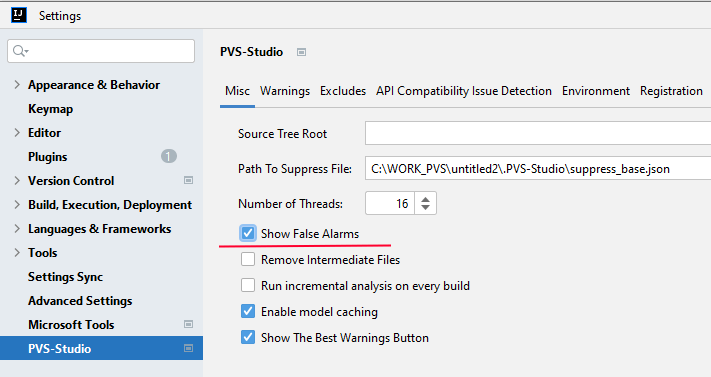This screenshot has width=711, height=377.
Task: Open the Keymap settings page
Action: 50,109
